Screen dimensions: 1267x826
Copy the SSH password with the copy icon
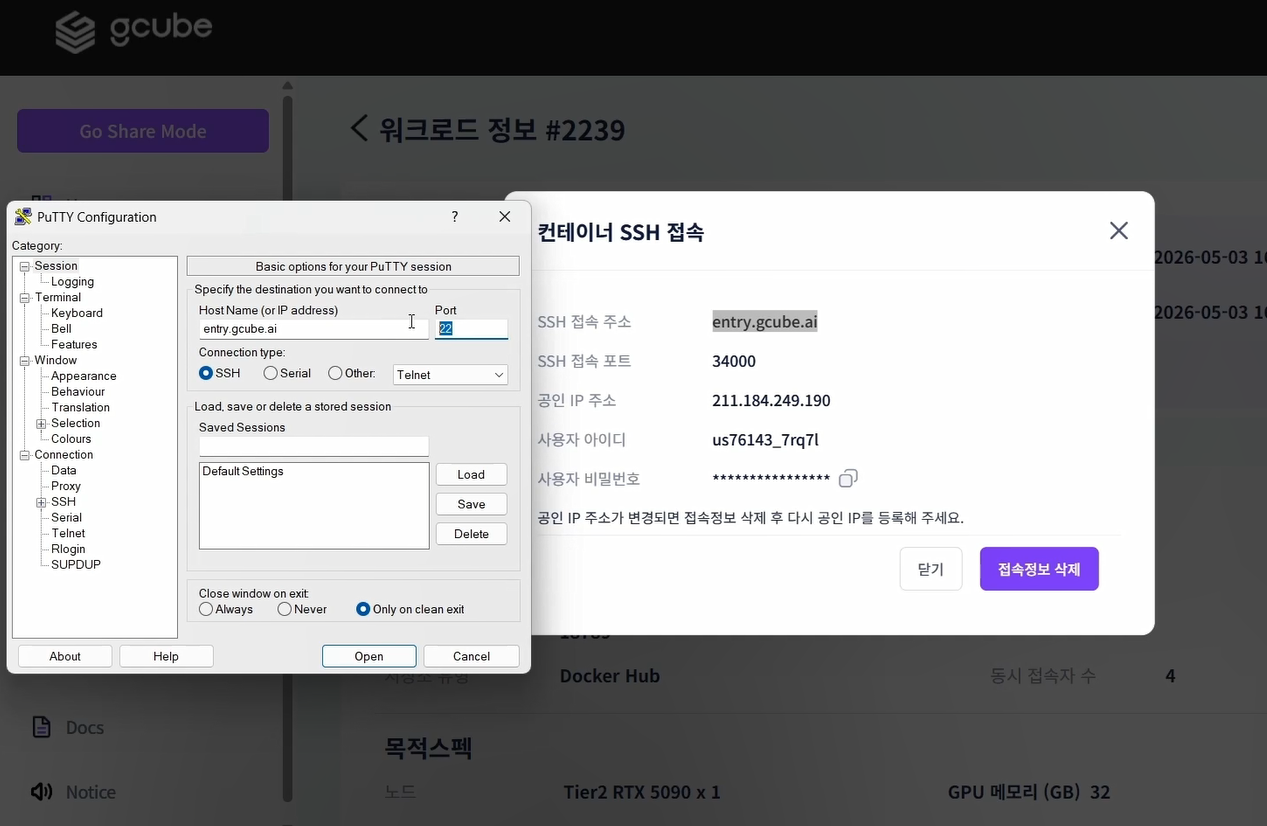pos(848,479)
